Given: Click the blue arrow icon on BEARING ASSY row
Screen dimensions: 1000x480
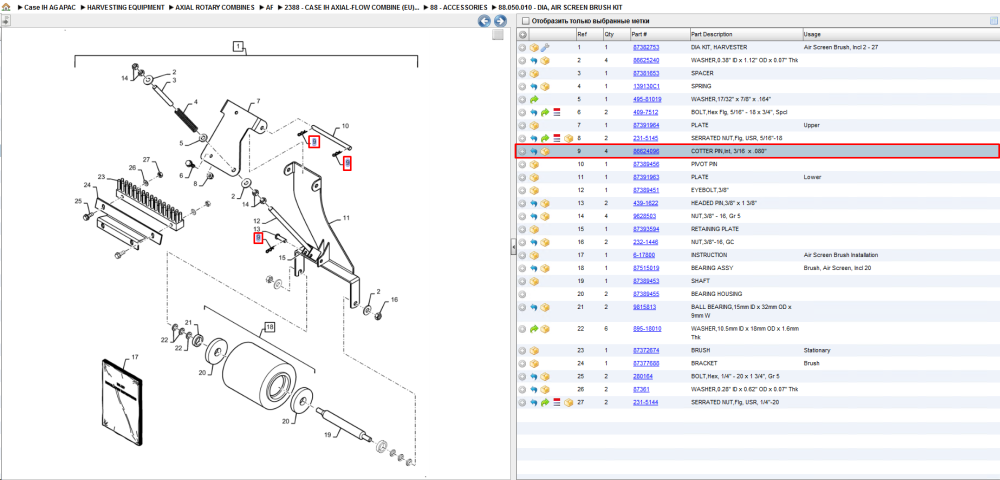Looking at the screenshot, I should (534, 268).
